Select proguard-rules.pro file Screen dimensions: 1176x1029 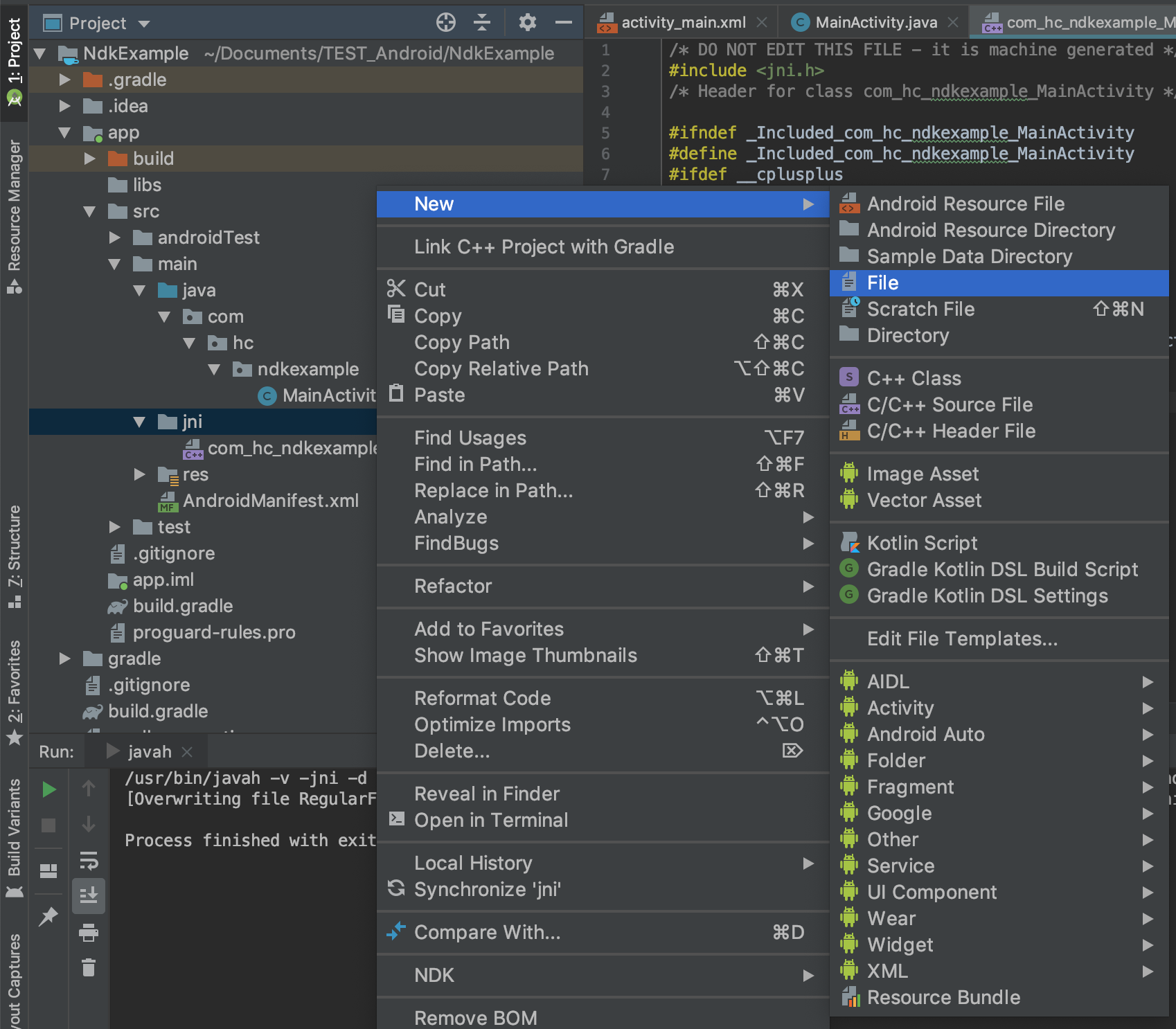(214, 632)
